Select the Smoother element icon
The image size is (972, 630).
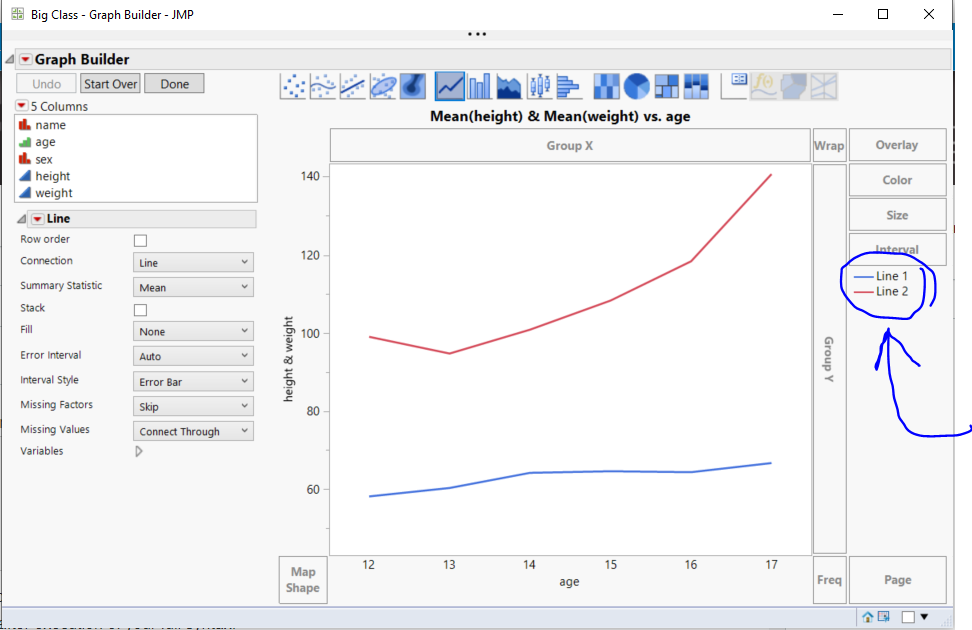point(322,86)
